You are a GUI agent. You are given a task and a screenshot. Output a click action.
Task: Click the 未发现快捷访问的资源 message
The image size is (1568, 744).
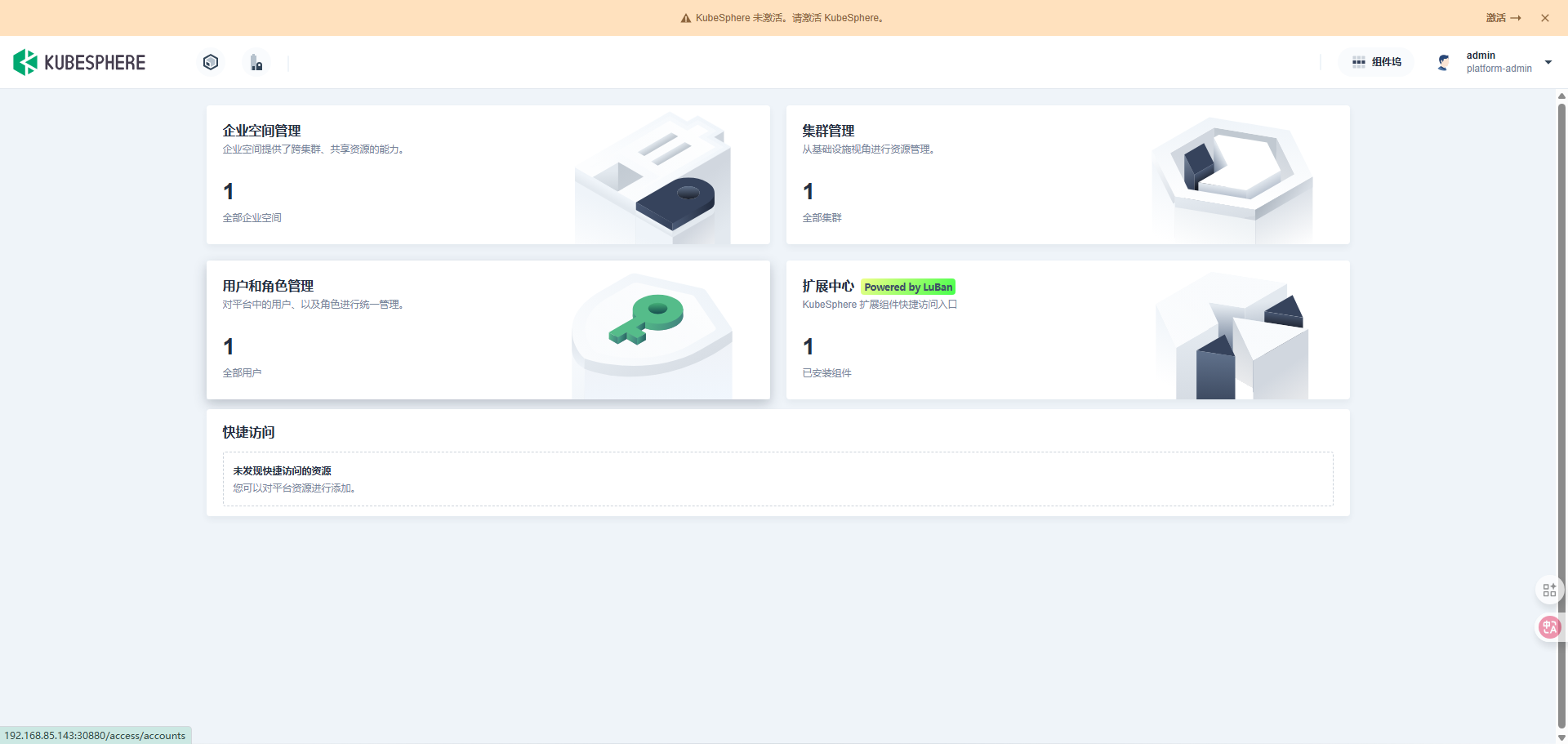[x=283, y=471]
